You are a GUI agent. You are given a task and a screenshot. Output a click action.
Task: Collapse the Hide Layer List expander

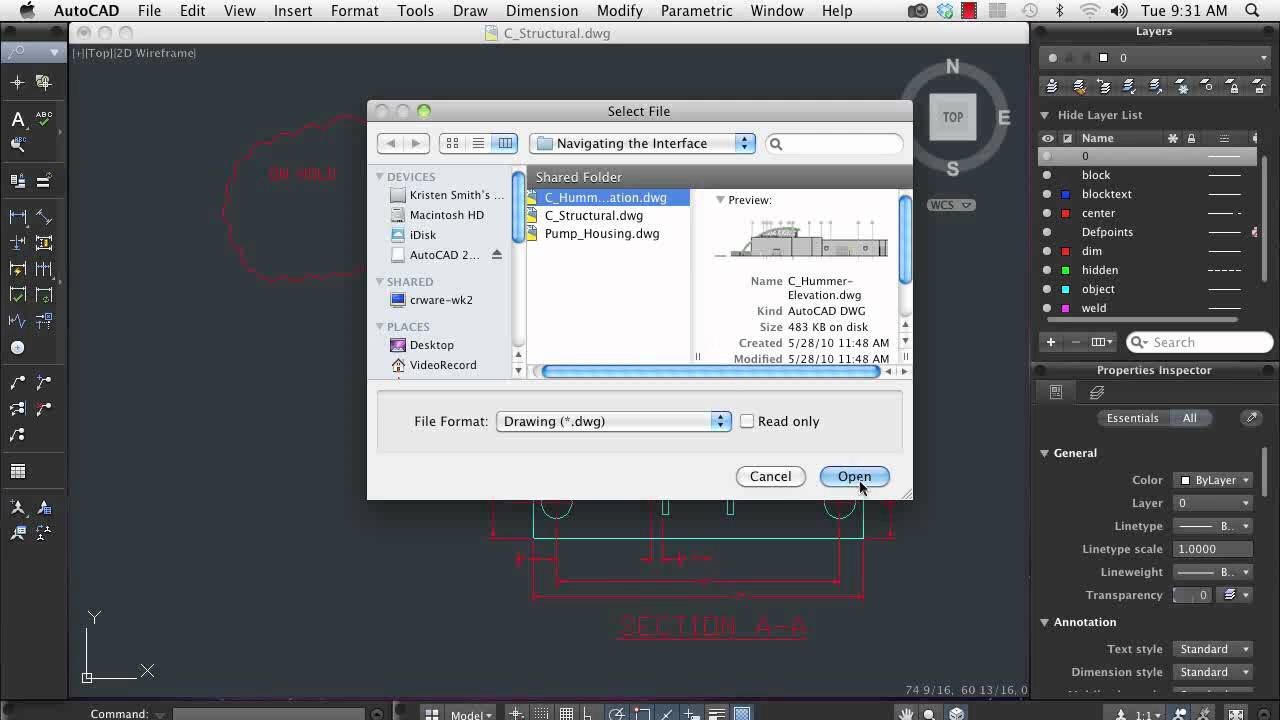(x=1044, y=115)
